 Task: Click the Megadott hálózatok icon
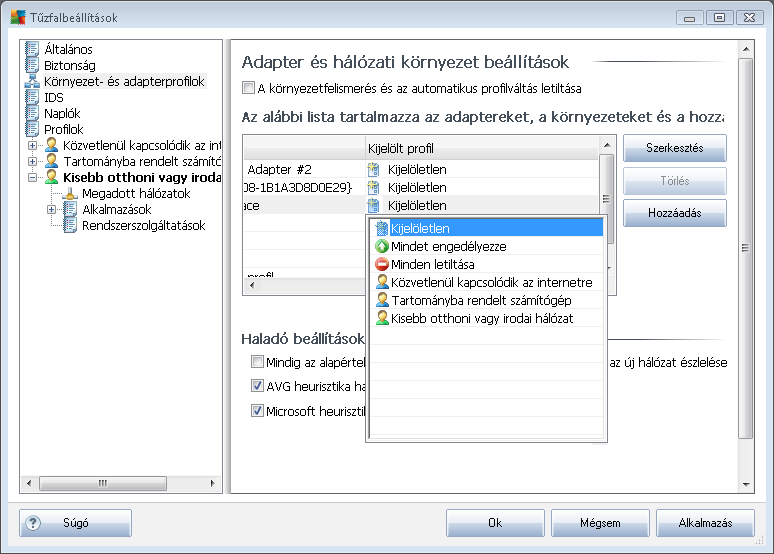tap(70, 193)
